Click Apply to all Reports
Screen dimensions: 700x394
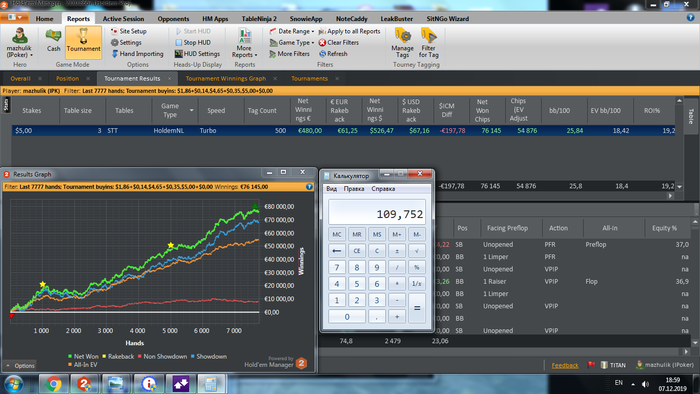349,31
